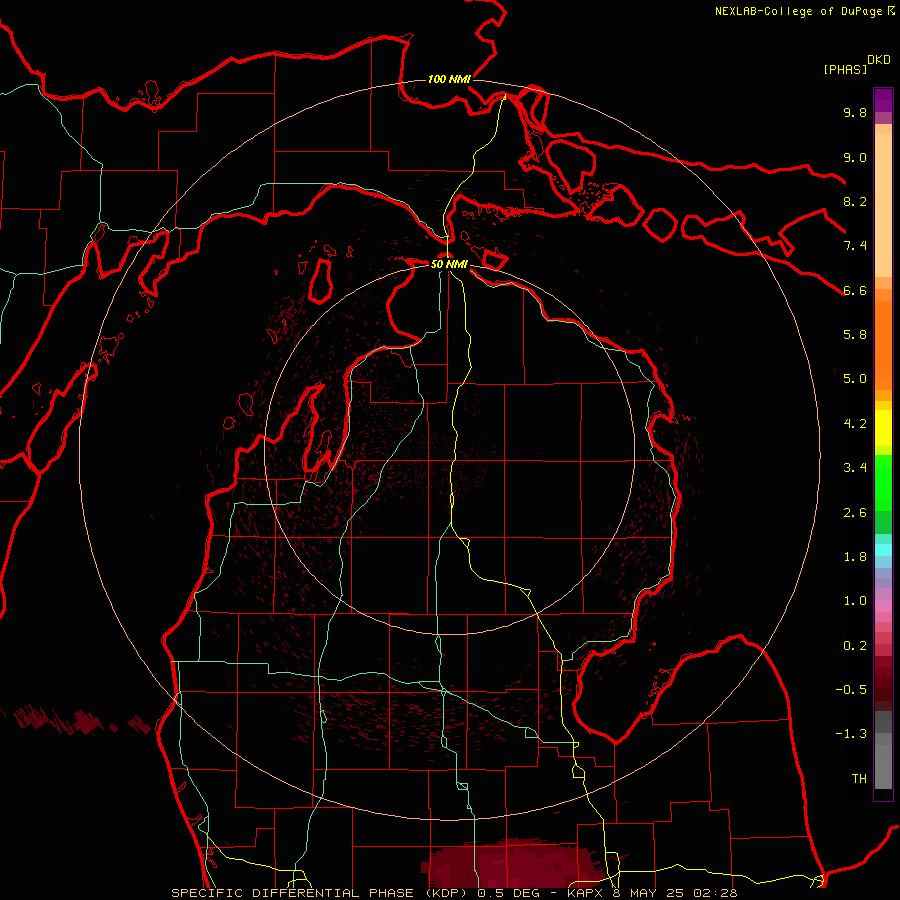Select the 9.8 legend value
Viewport: 900px width, 900px height.
[855, 112]
